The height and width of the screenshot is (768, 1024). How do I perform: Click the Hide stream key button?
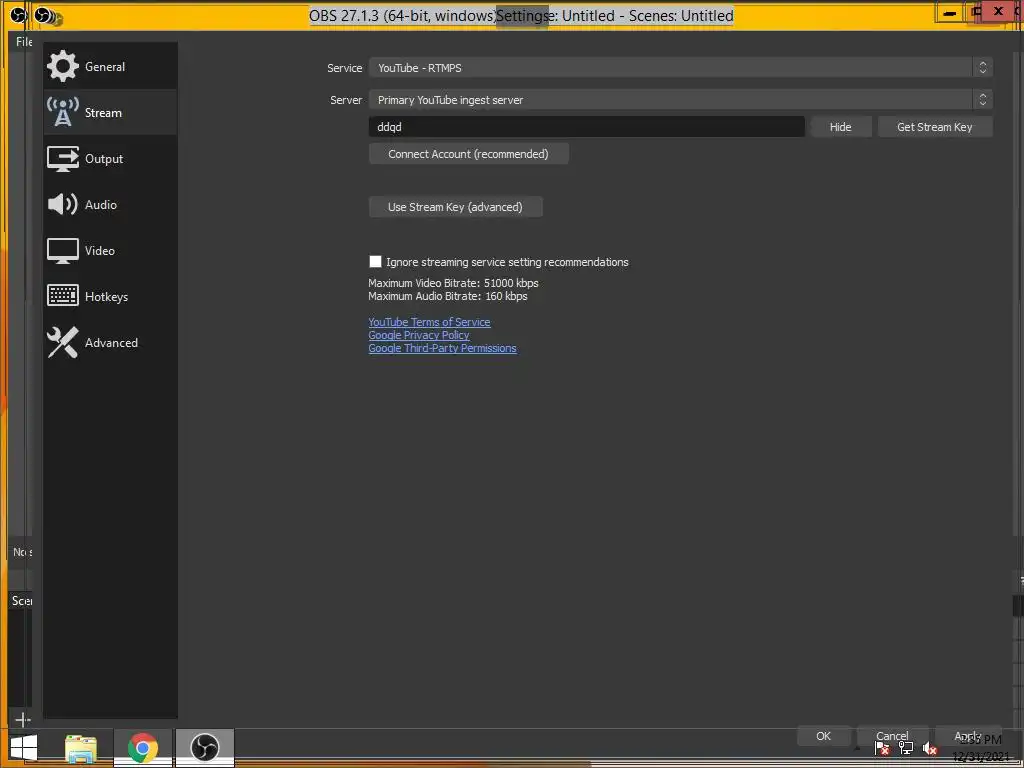click(x=840, y=127)
